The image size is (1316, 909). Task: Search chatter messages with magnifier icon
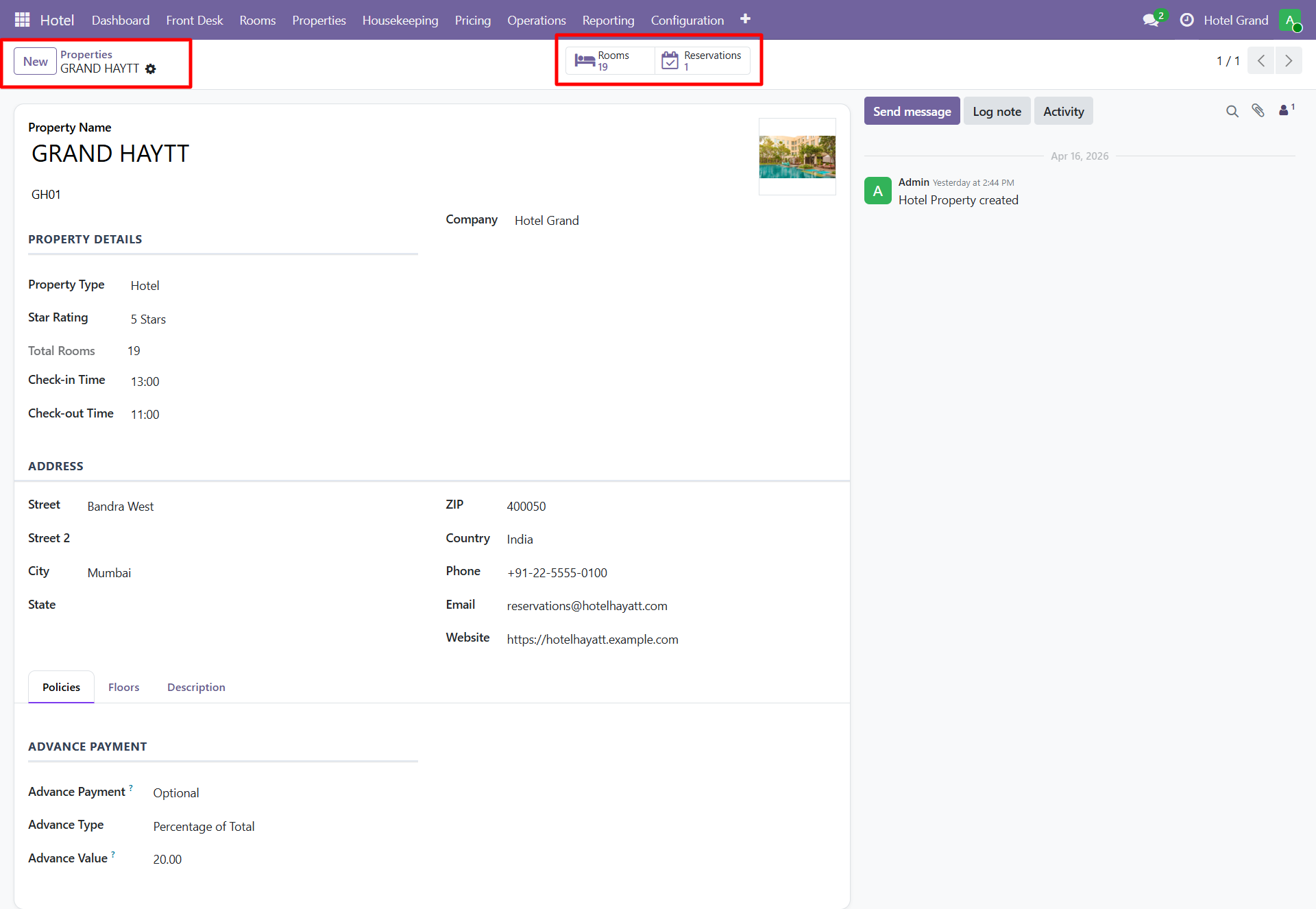point(1232,111)
